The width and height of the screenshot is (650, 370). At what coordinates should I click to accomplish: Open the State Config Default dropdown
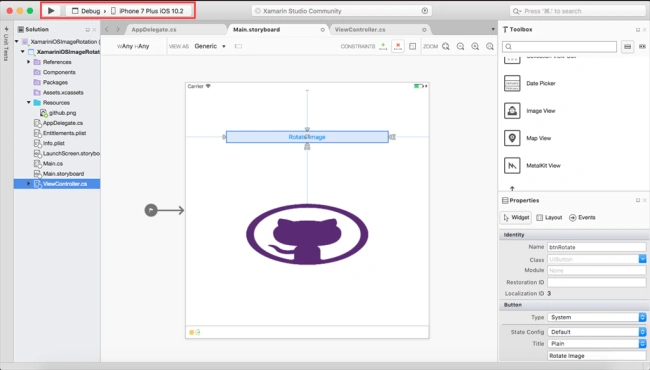click(x=597, y=332)
